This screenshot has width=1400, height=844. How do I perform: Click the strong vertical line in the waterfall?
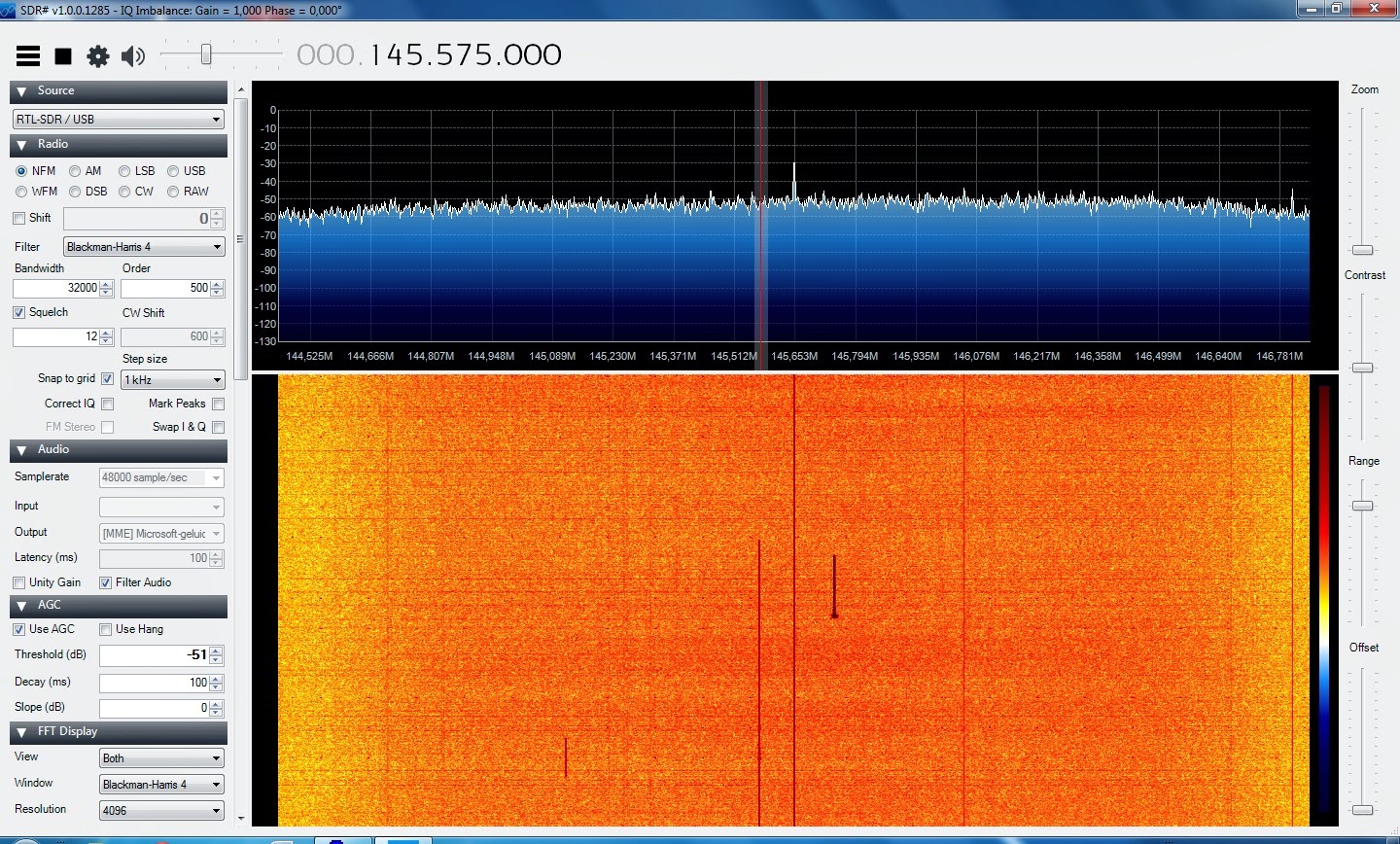[x=794, y=600]
